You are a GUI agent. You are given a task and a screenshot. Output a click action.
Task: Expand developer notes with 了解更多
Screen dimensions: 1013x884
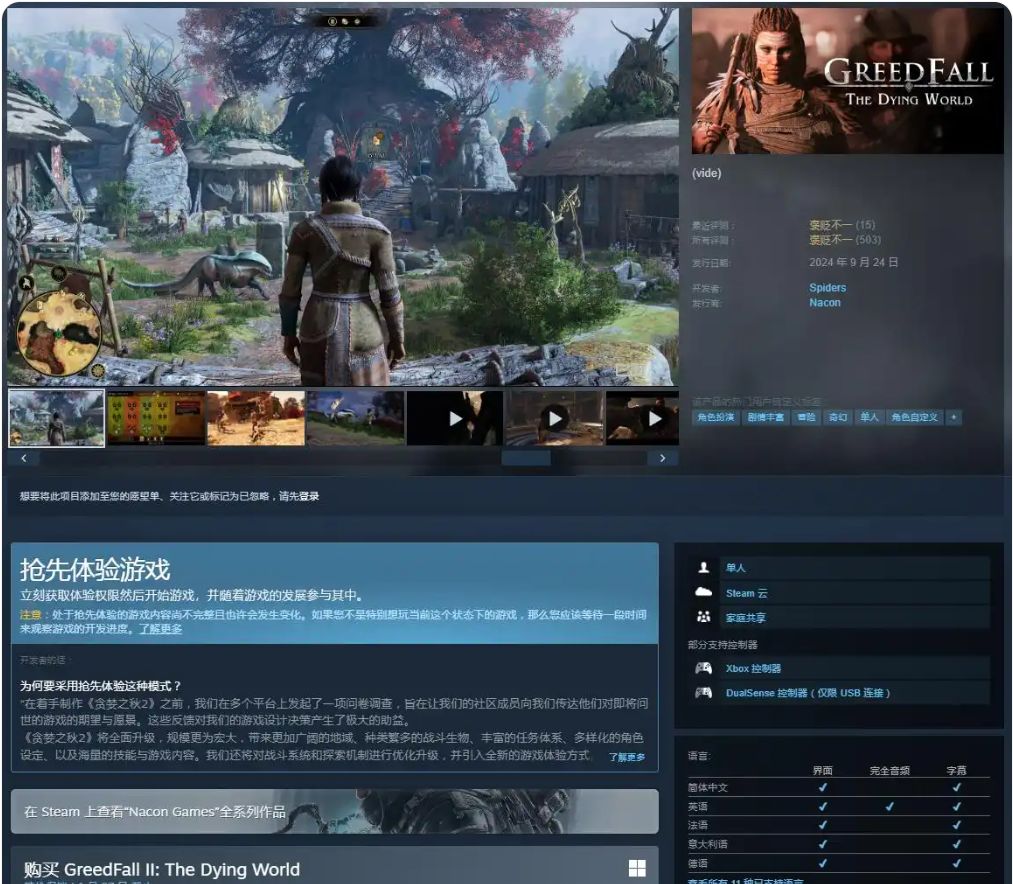627,757
